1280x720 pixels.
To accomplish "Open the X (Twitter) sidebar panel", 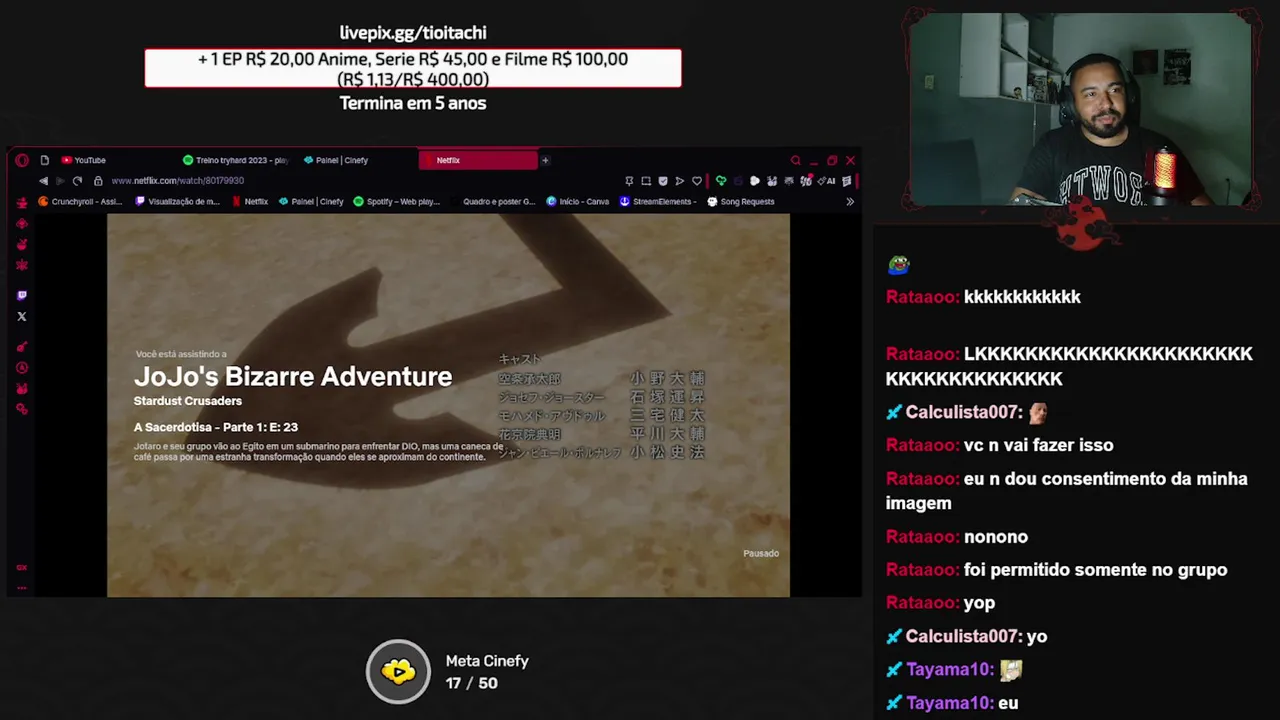I will [x=22, y=317].
